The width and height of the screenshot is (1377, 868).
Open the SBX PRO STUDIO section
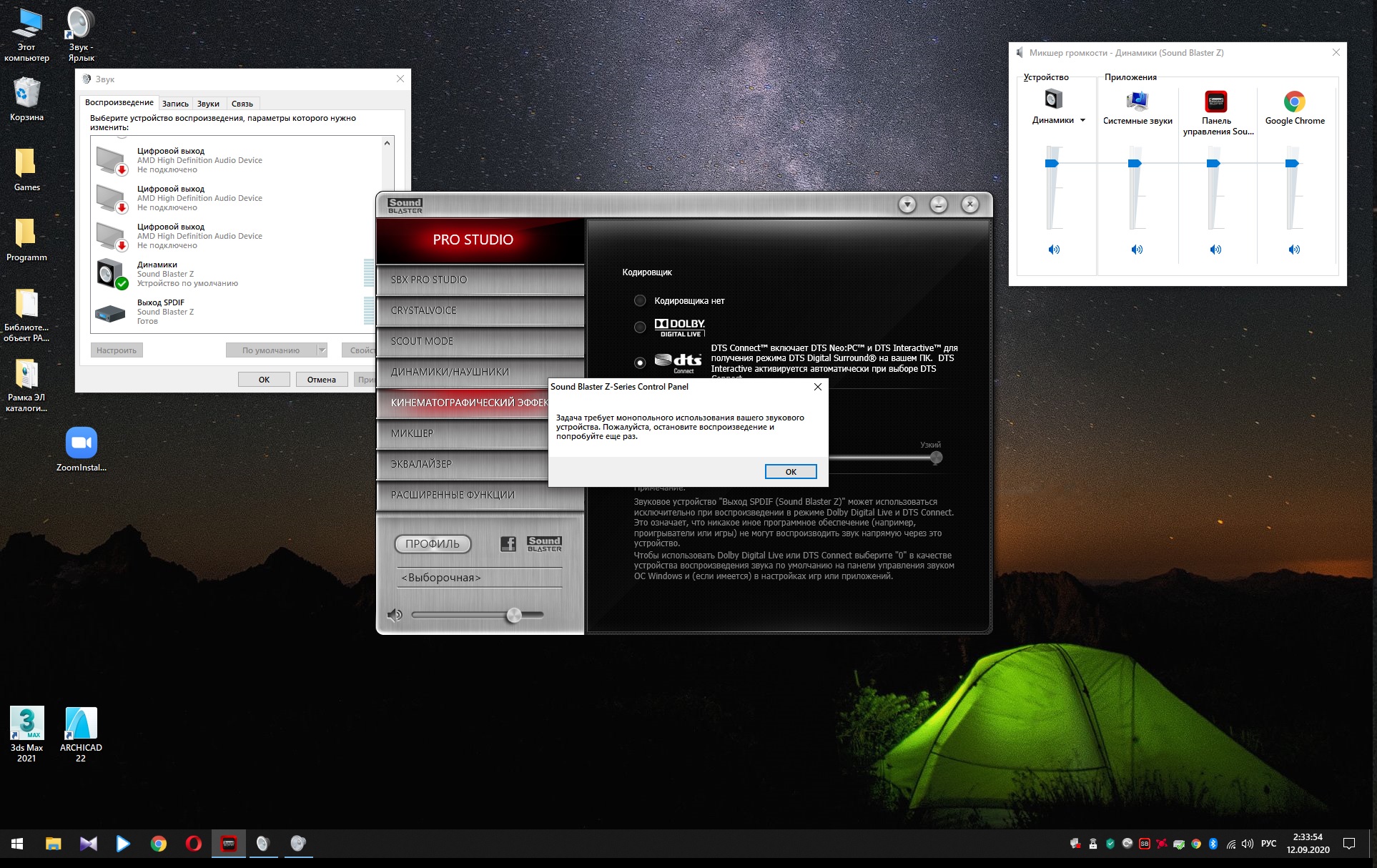click(480, 280)
